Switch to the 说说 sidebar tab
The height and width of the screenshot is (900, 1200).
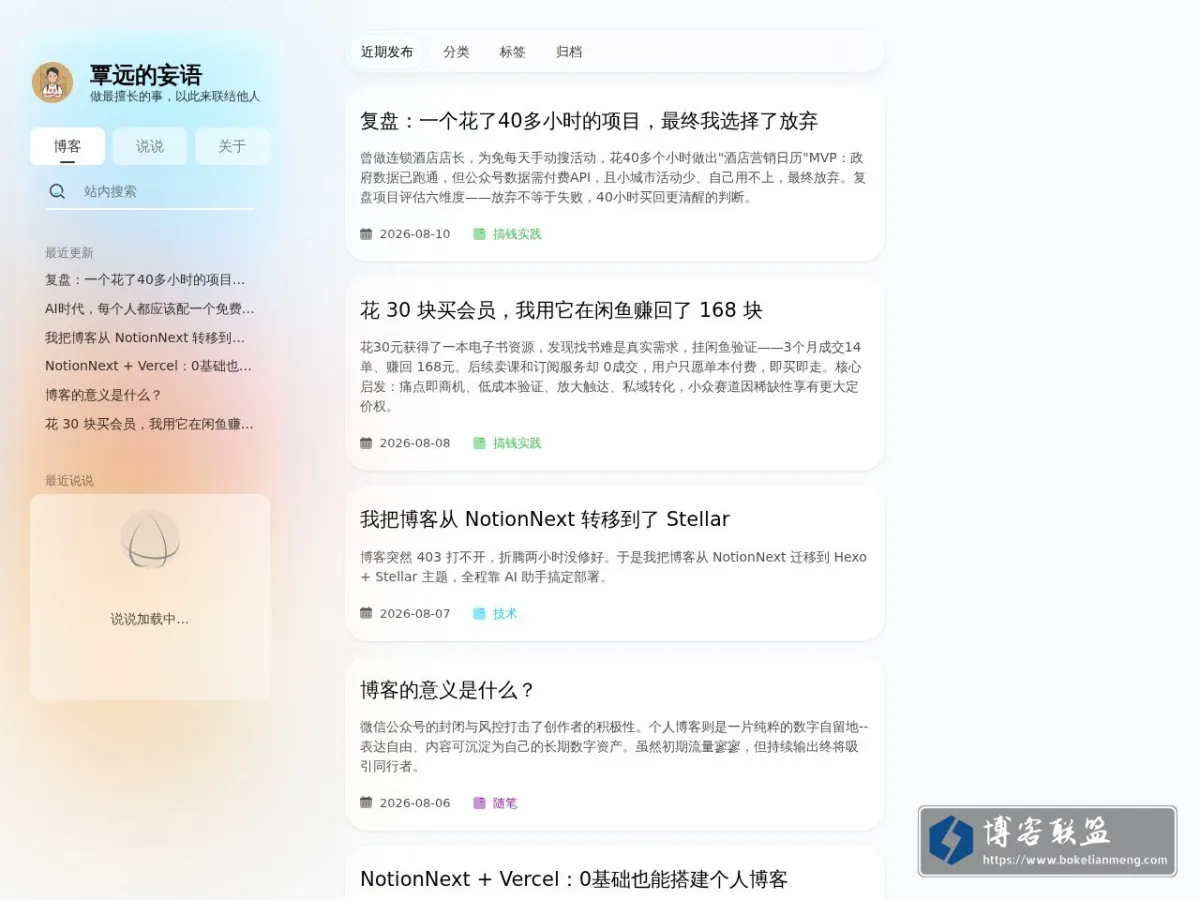pyautogui.click(x=150, y=146)
